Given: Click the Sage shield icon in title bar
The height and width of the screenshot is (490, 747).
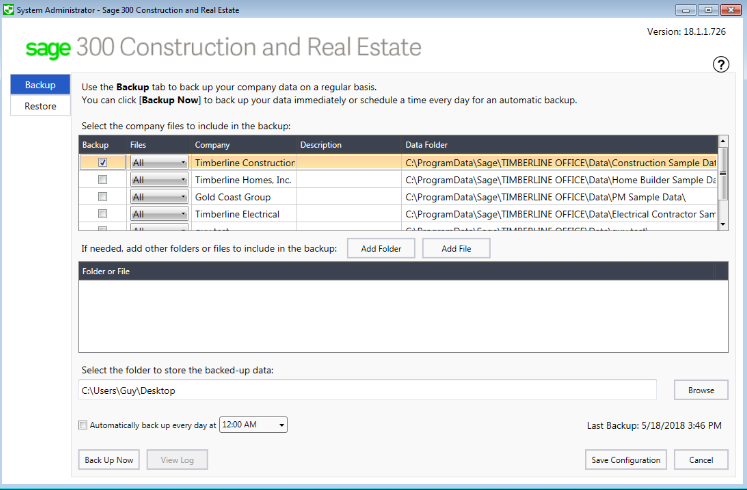Looking at the screenshot, I should (x=8, y=10).
